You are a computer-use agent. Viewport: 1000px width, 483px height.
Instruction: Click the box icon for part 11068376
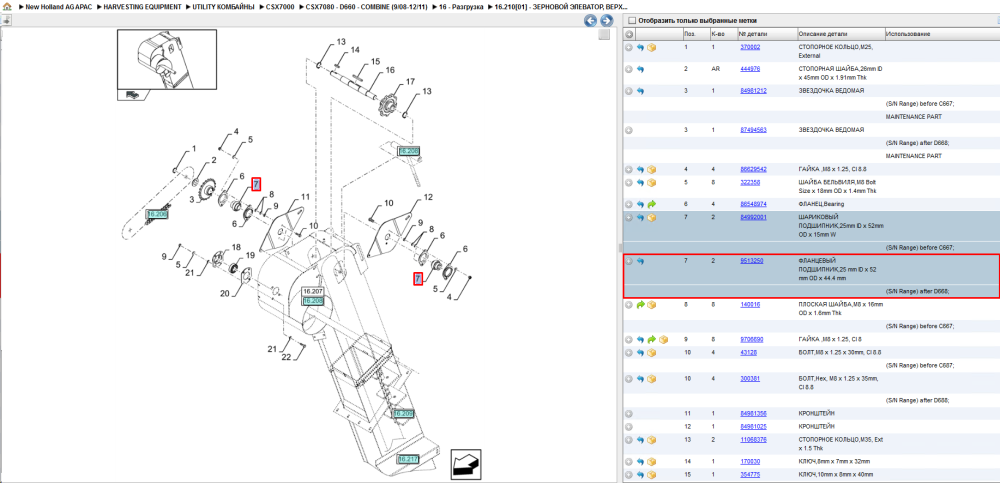pos(652,440)
